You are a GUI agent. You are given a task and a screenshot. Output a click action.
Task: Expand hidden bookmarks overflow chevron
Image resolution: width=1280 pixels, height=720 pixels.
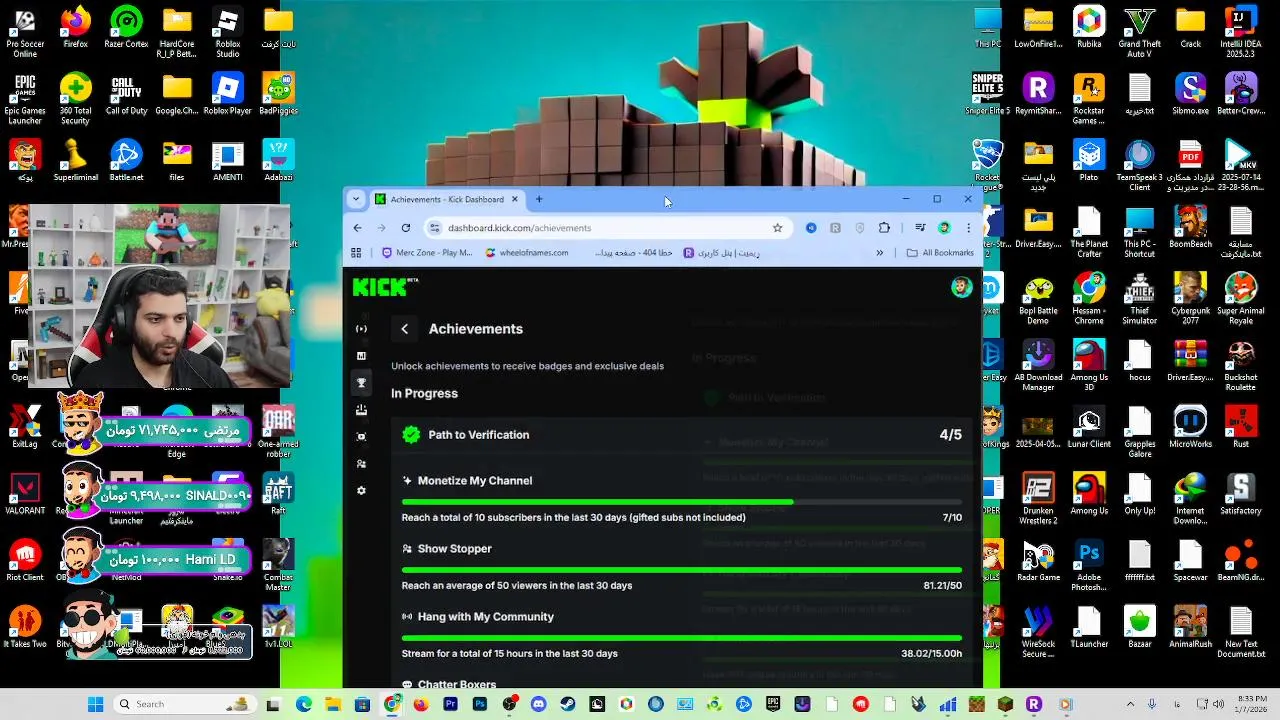point(880,253)
